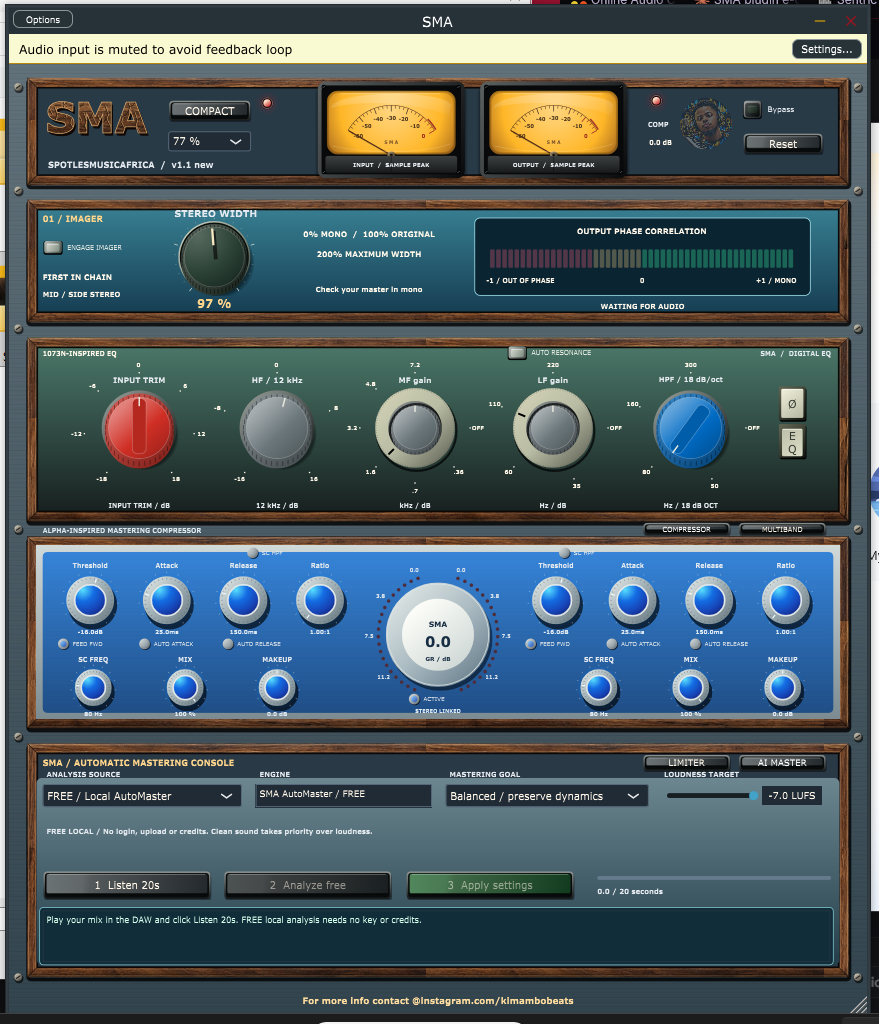Screen dimensions: 879x1024
Task: Click the HF 12 kHz gain knob
Action: pos(277,430)
